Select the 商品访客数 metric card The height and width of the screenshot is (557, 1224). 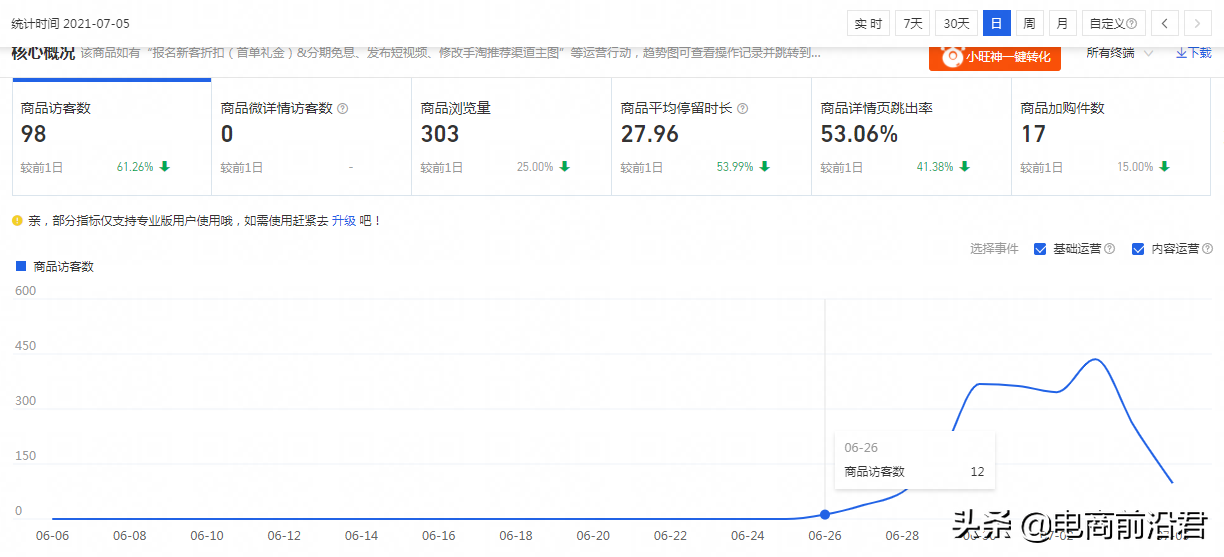click(111, 137)
